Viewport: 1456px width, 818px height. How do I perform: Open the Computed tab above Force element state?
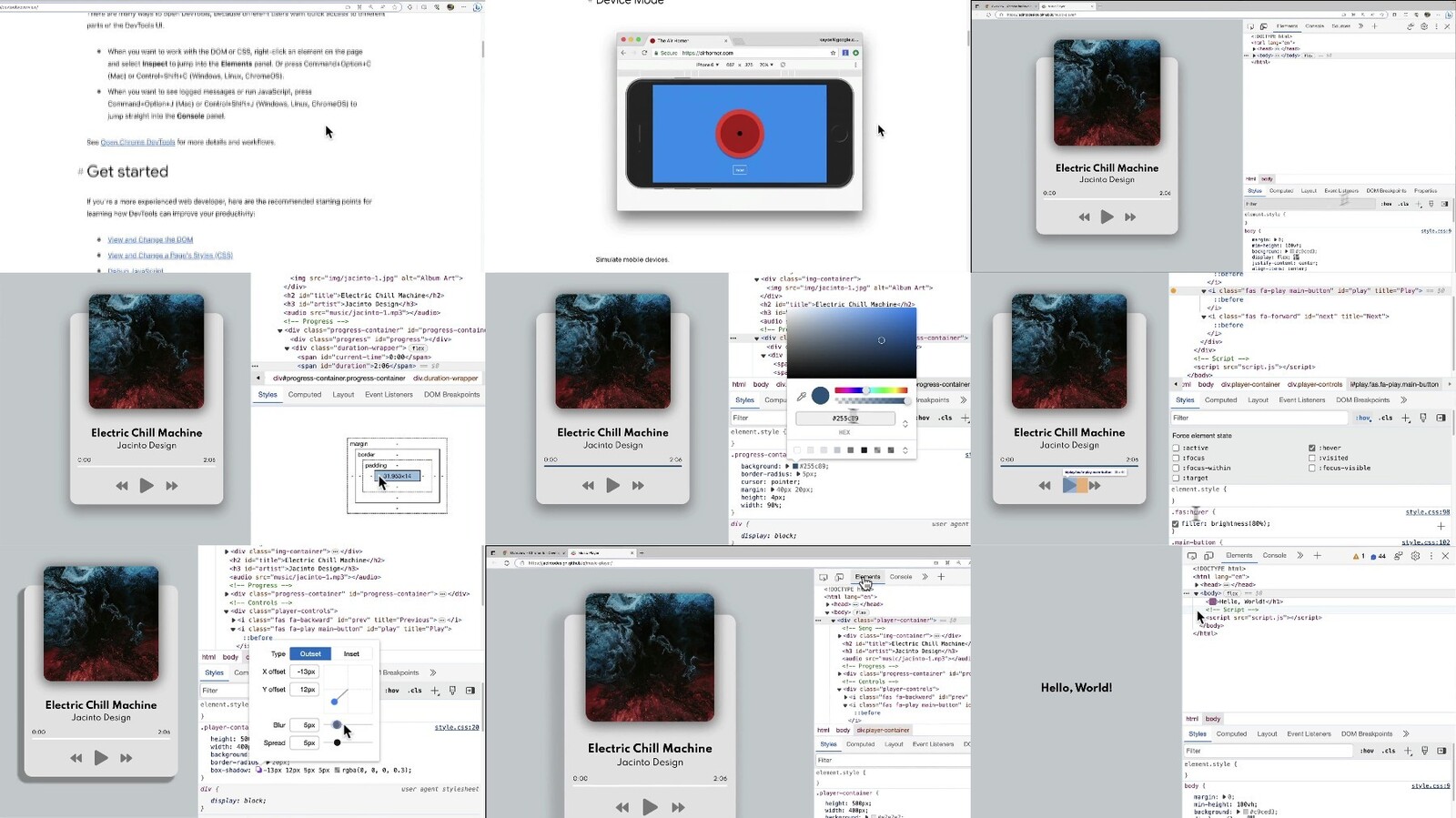tap(1220, 400)
